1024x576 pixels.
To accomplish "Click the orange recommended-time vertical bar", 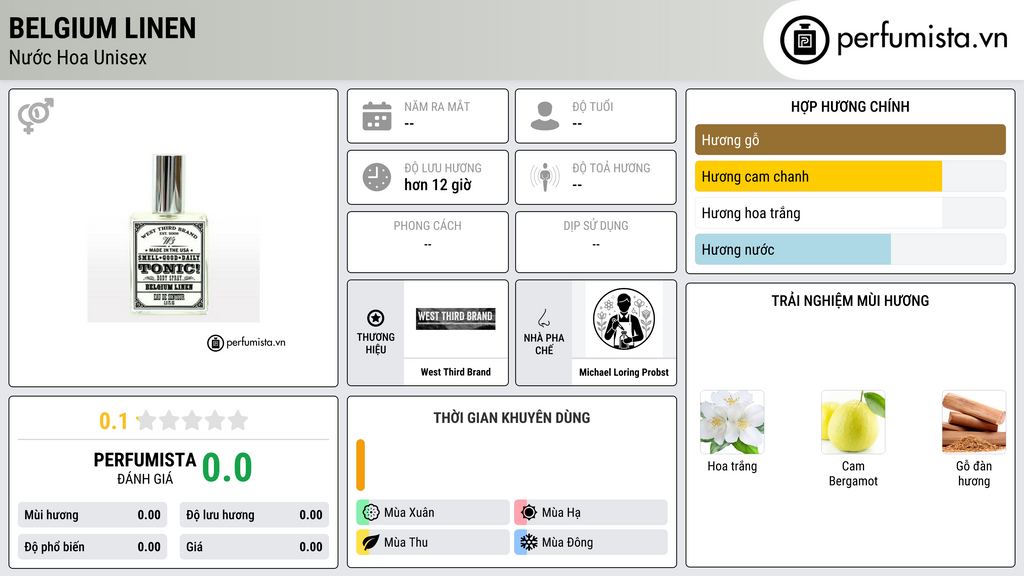I will pos(360,465).
